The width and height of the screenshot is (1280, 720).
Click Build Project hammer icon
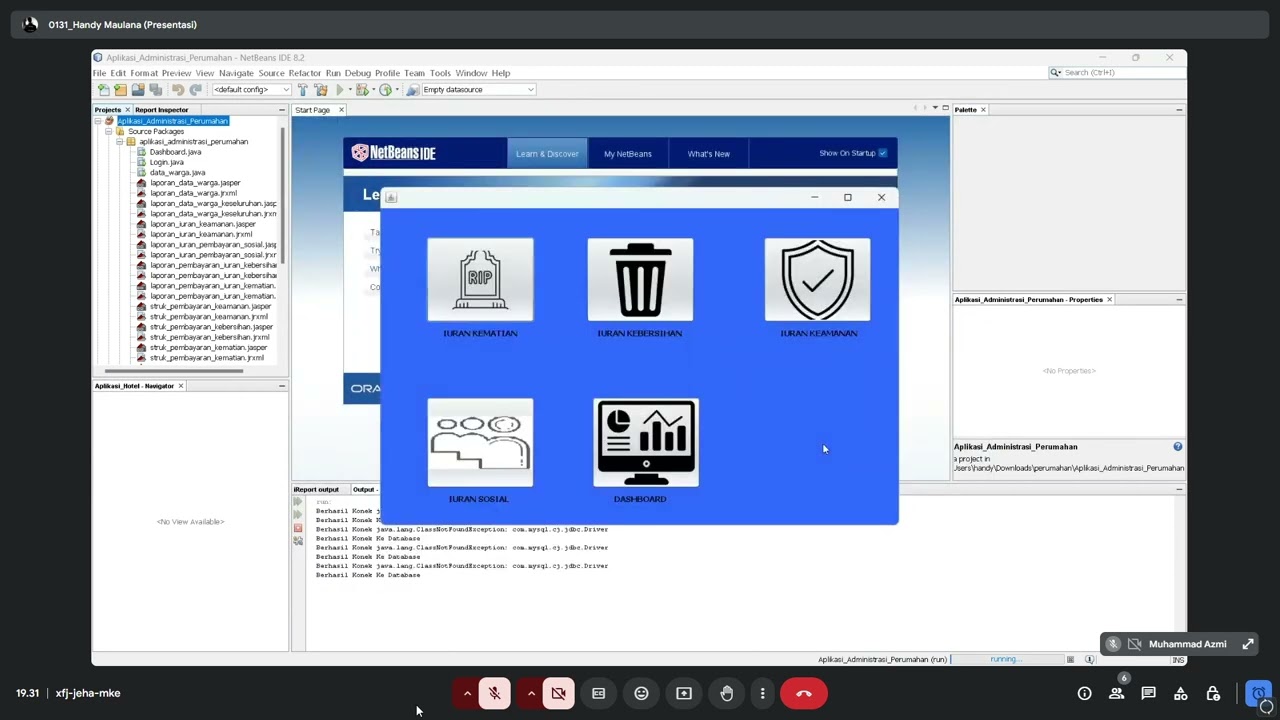302,90
